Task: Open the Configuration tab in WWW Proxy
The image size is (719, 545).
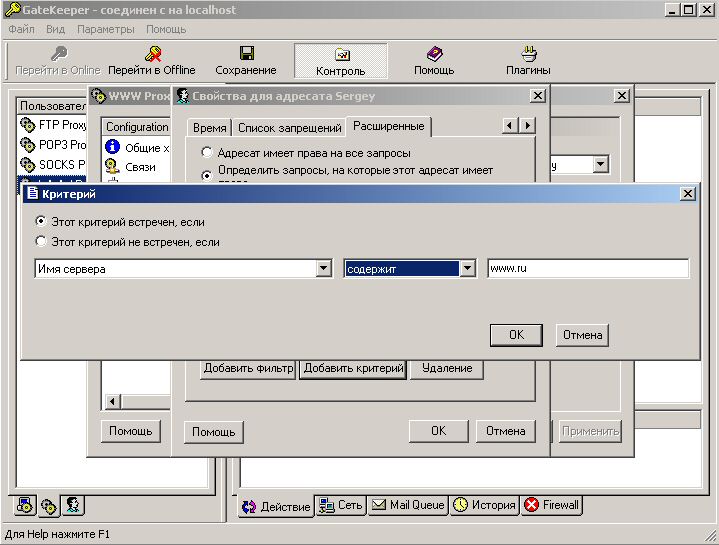Action: coord(137,127)
